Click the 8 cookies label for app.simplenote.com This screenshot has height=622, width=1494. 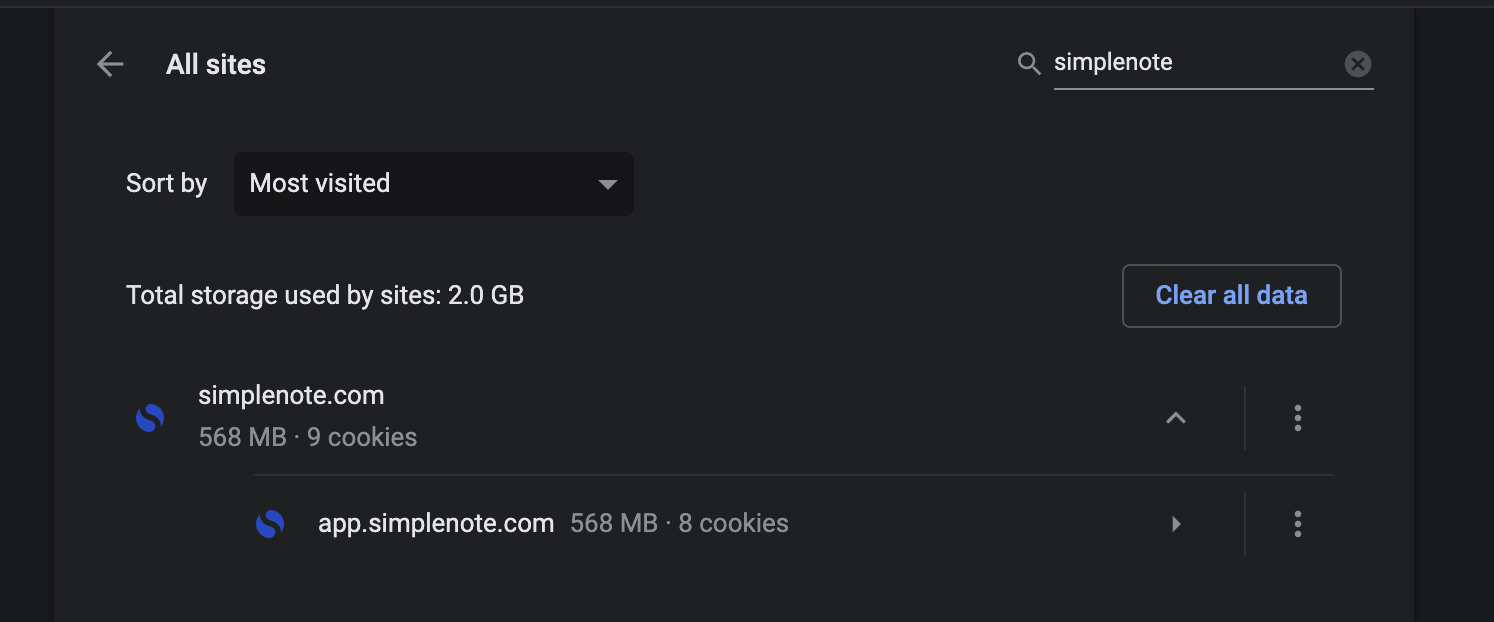tap(733, 523)
